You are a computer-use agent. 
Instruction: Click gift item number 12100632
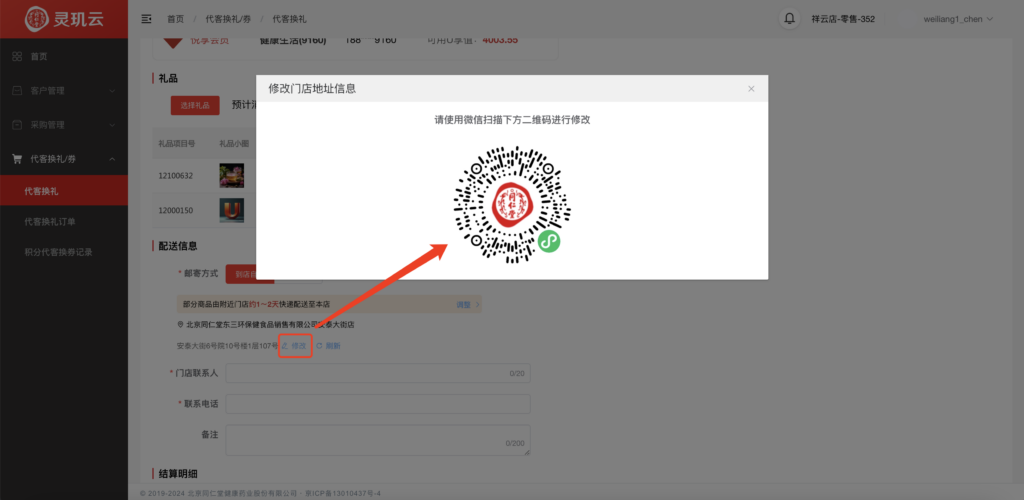[x=176, y=176]
